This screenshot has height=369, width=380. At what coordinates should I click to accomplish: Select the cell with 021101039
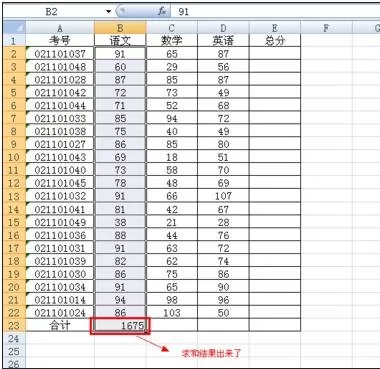click(x=60, y=261)
